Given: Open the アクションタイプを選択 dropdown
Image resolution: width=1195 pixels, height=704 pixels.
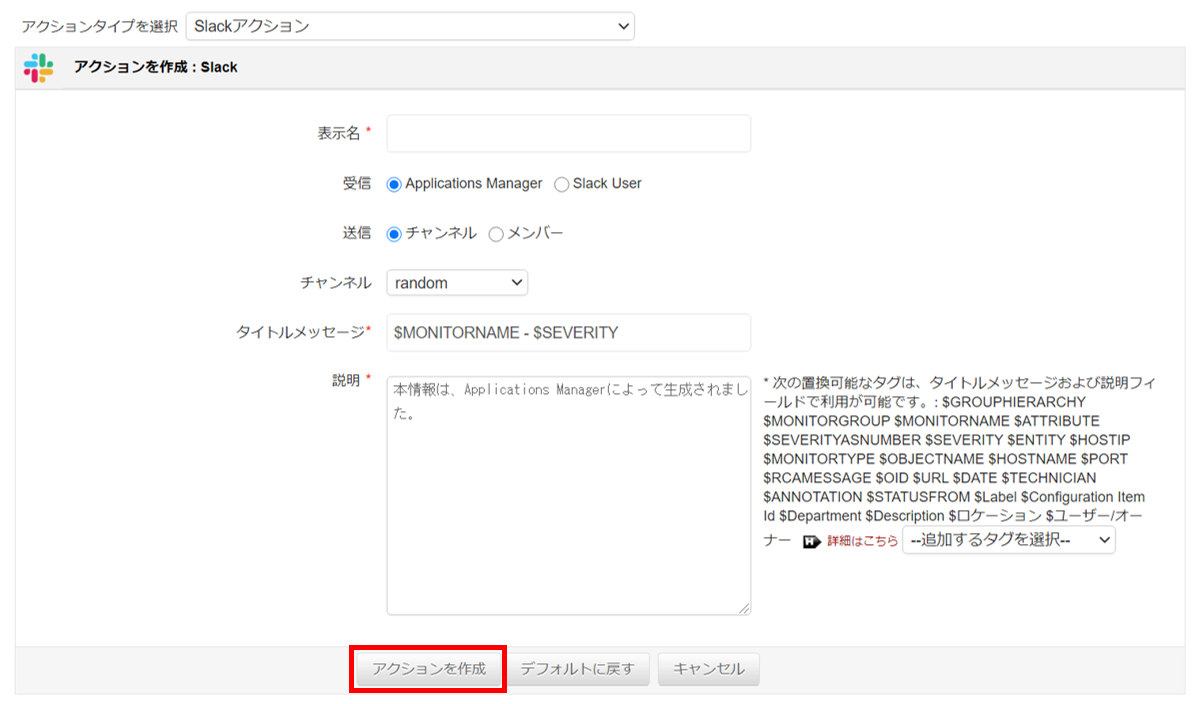Looking at the screenshot, I should click(410, 27).
